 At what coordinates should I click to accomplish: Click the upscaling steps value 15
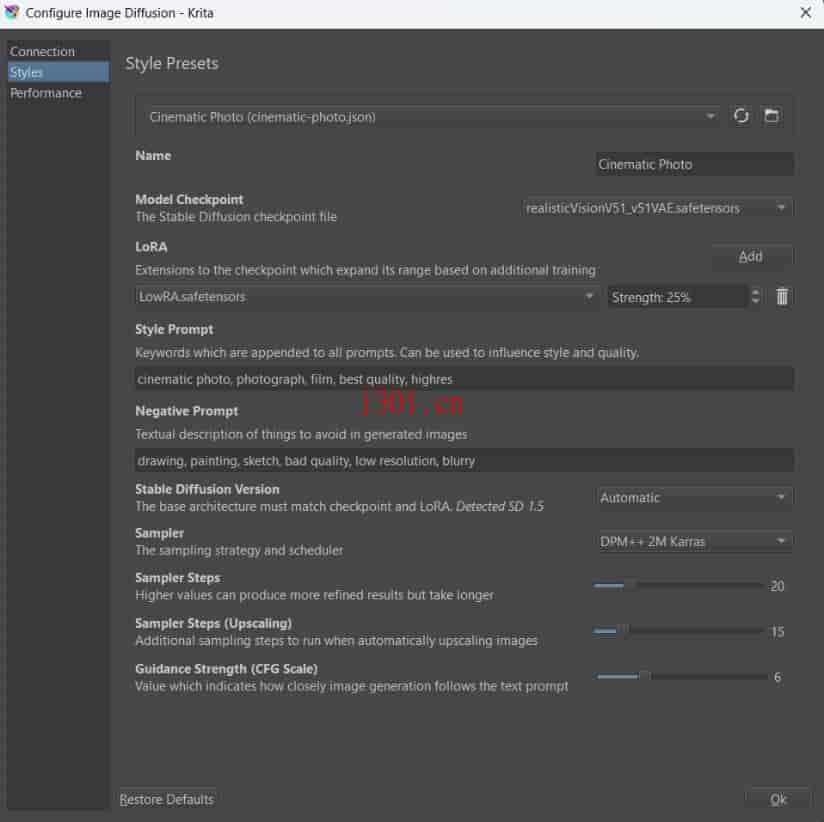777,632
